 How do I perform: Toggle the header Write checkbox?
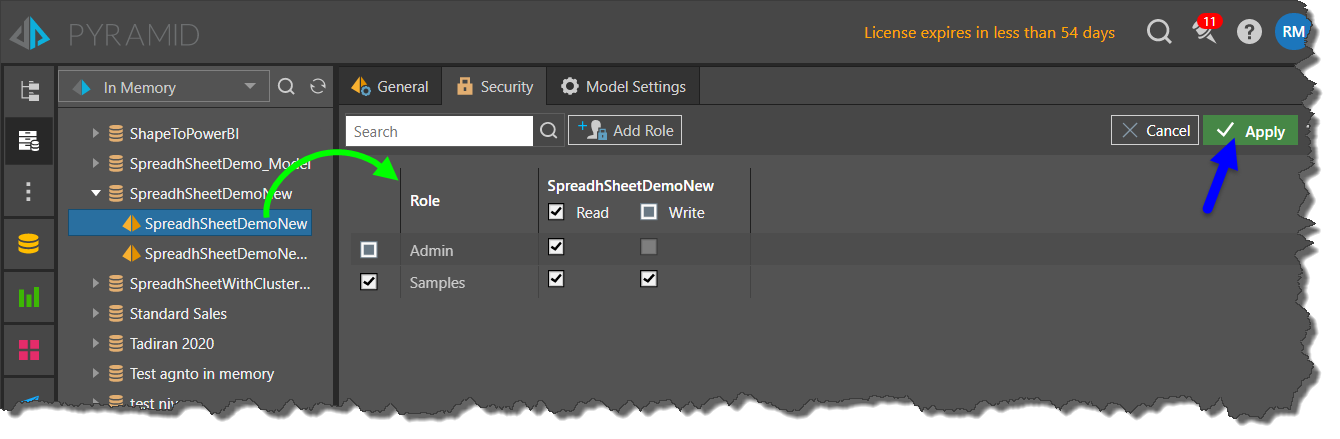pos(649,212)
